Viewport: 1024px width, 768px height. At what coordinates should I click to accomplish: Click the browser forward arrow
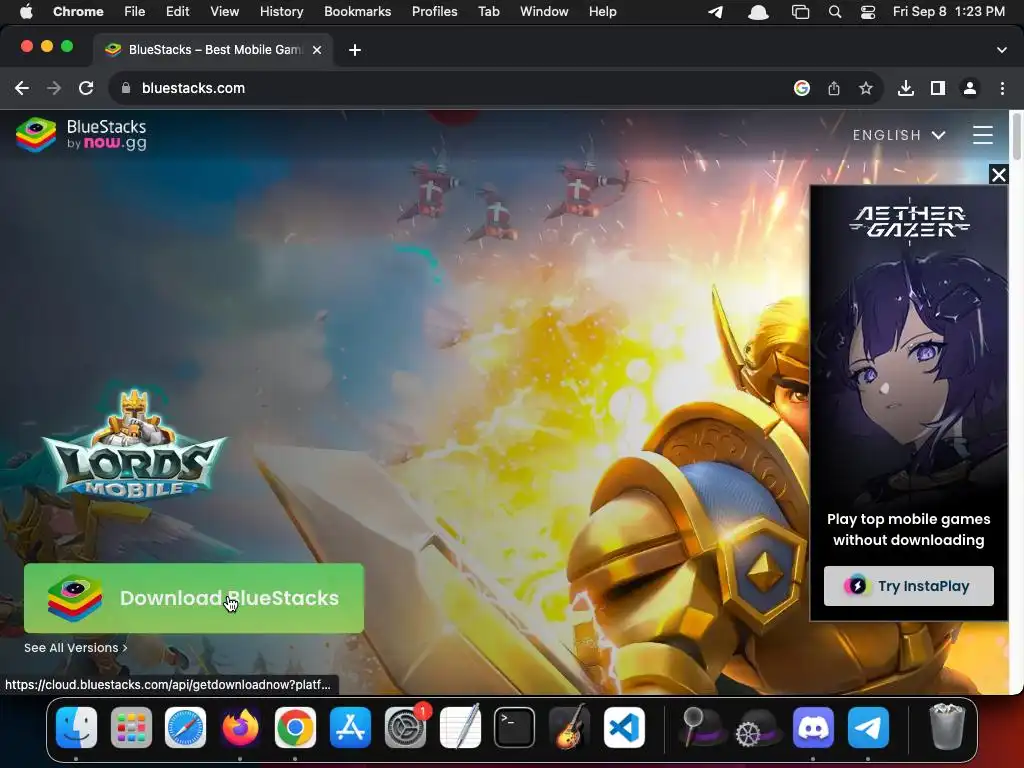(54, 88)
